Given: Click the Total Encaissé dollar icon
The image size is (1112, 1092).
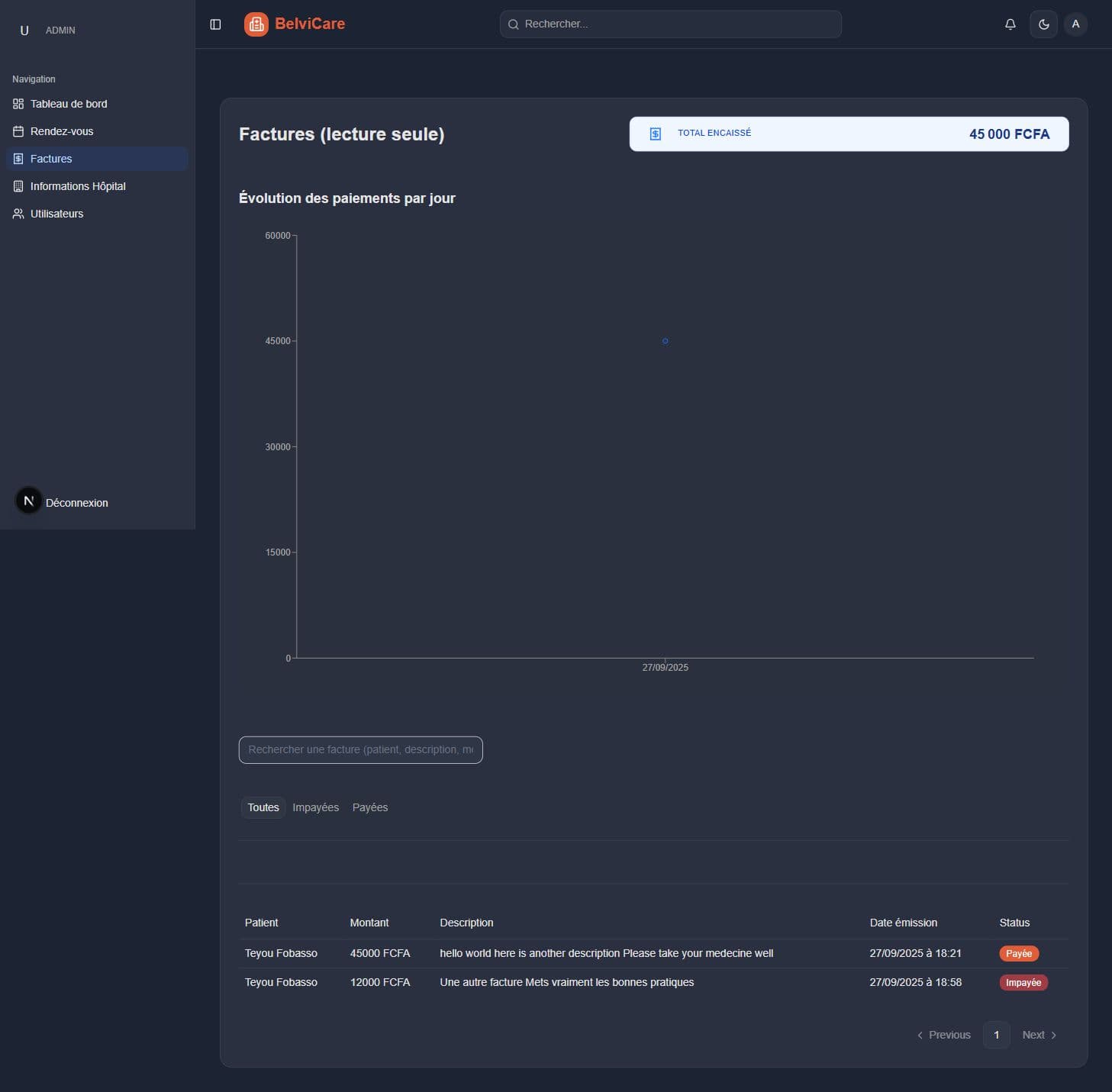Looking at the screenshot, I should (655, 134).
